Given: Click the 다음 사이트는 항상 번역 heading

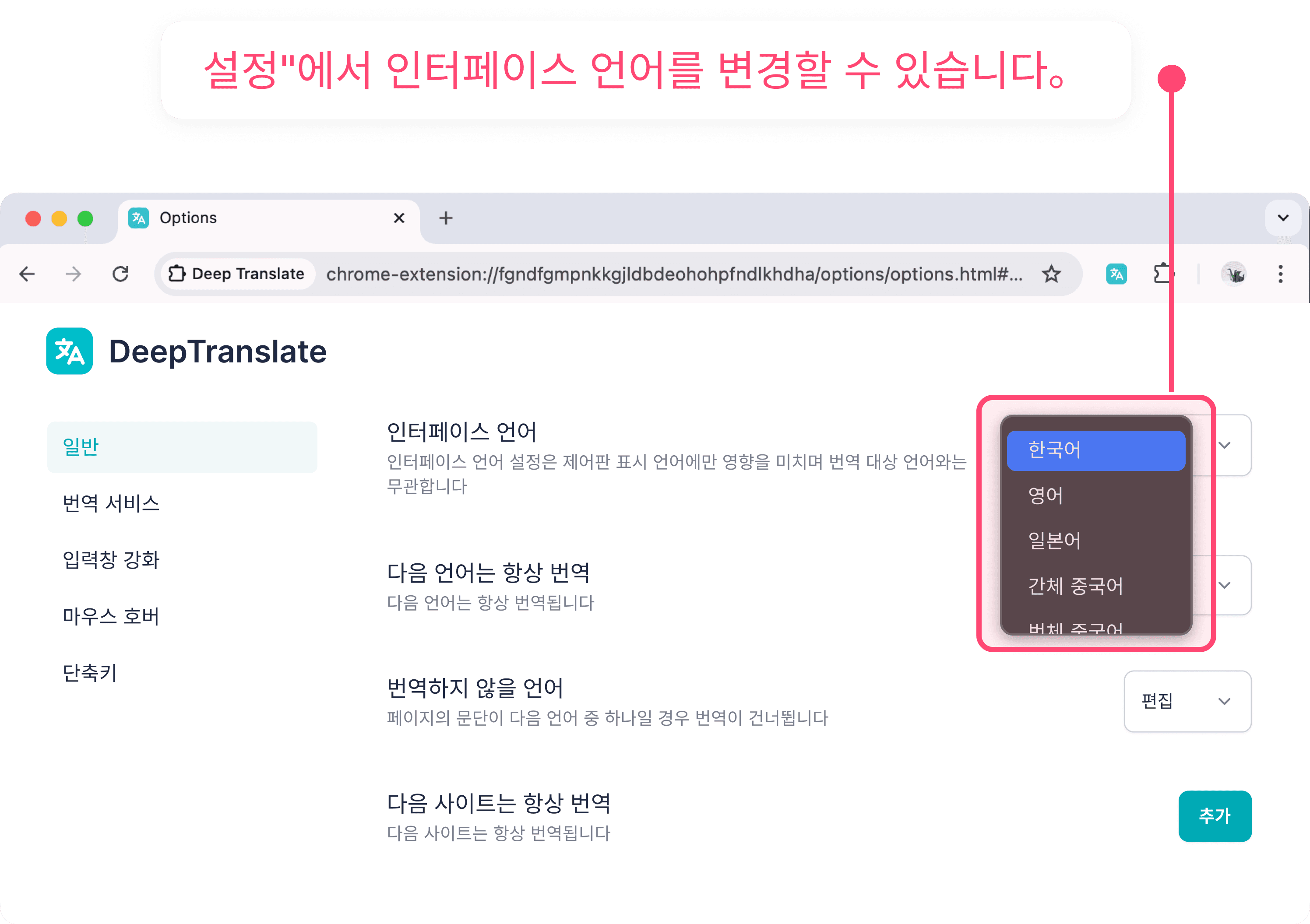Looking at the screenshot, I should click(x=499, y=804).
